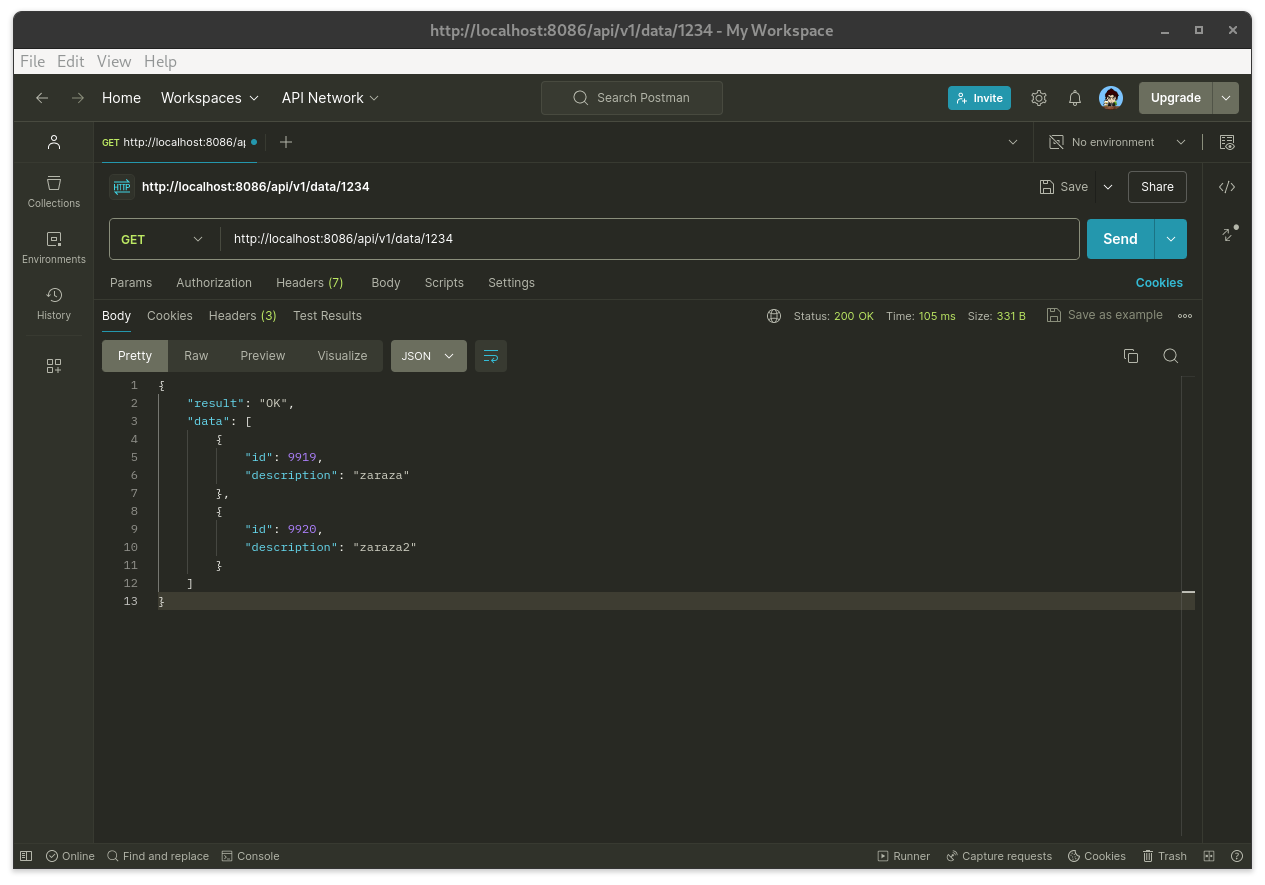Toggle line wrap in response body

[x=491, y=356]
